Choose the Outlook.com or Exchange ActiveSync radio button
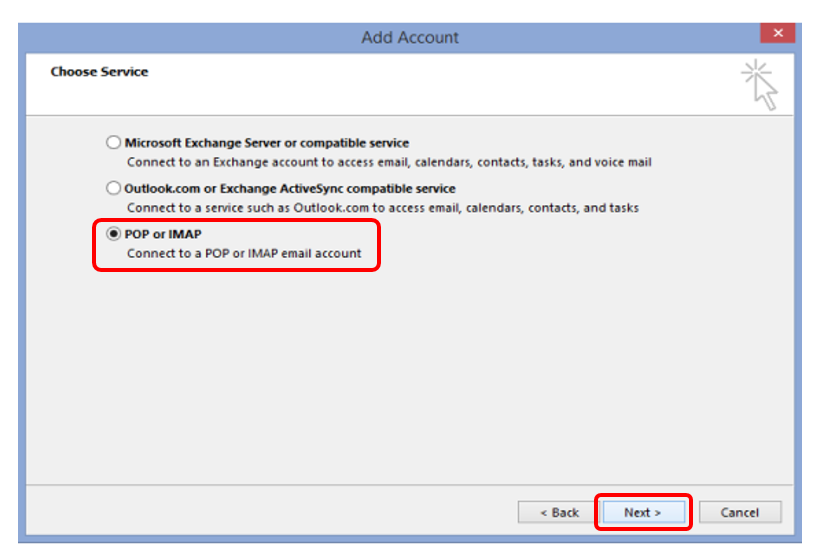This screenshot has width=813, height=552. (114, 188)
